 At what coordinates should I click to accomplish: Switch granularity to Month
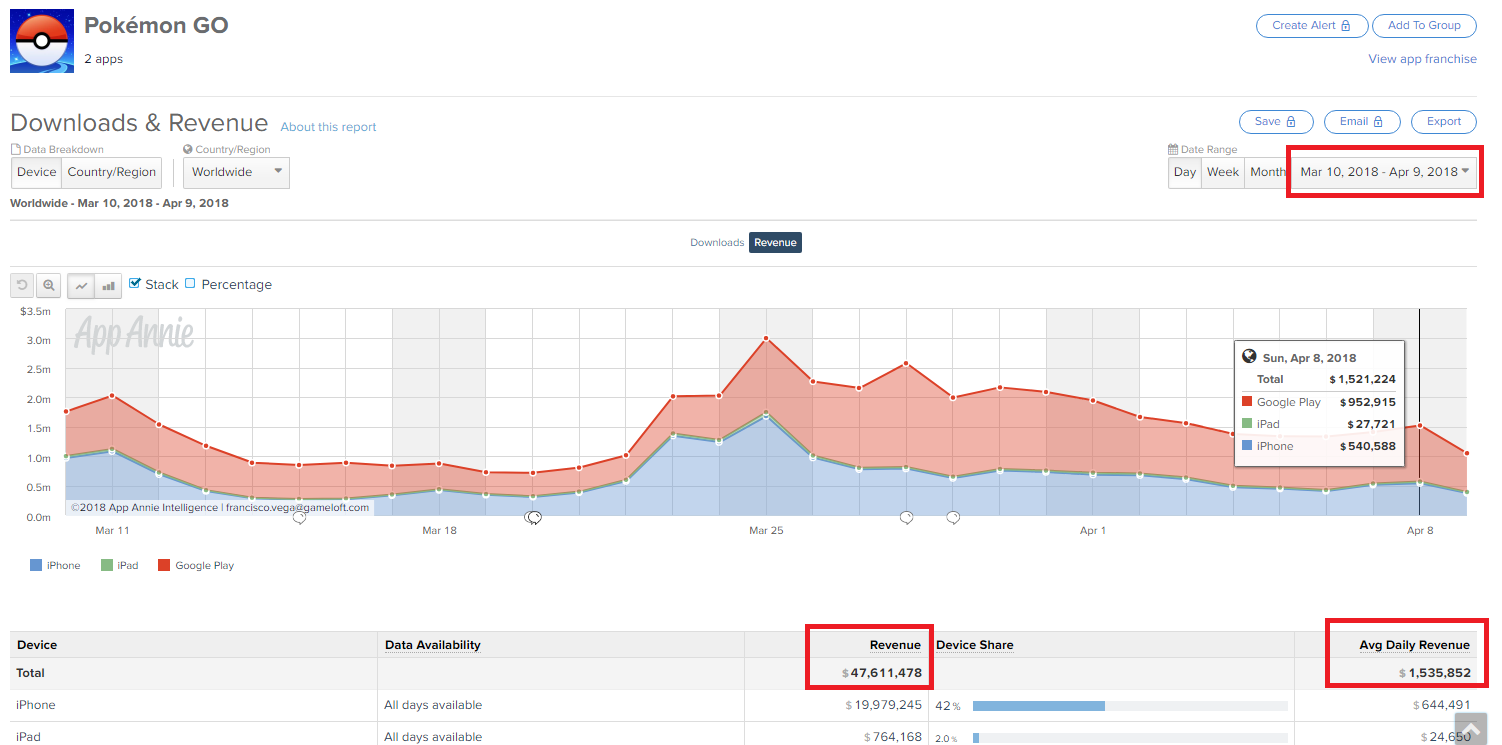(x=1267, y=172)
